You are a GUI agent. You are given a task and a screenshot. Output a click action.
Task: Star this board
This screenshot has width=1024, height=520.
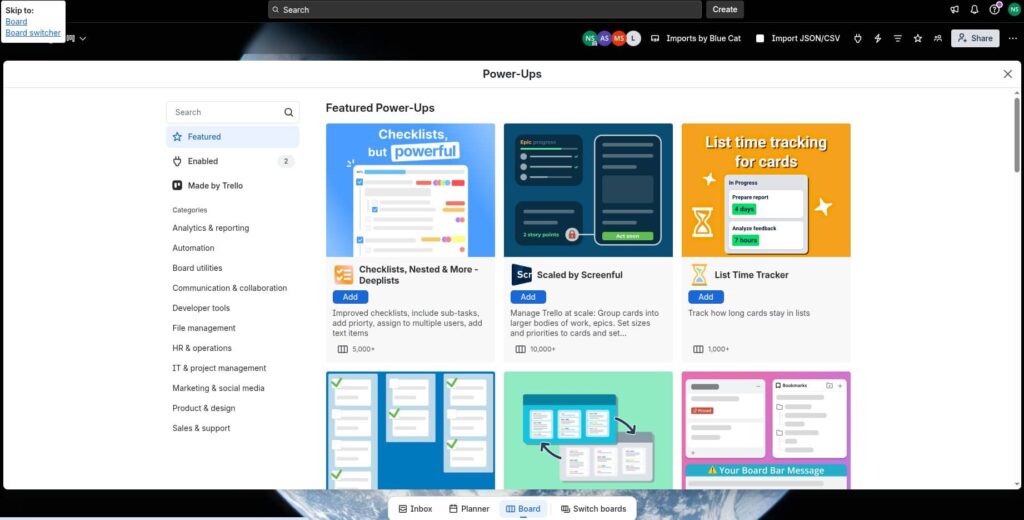click(x=918, y=39)
